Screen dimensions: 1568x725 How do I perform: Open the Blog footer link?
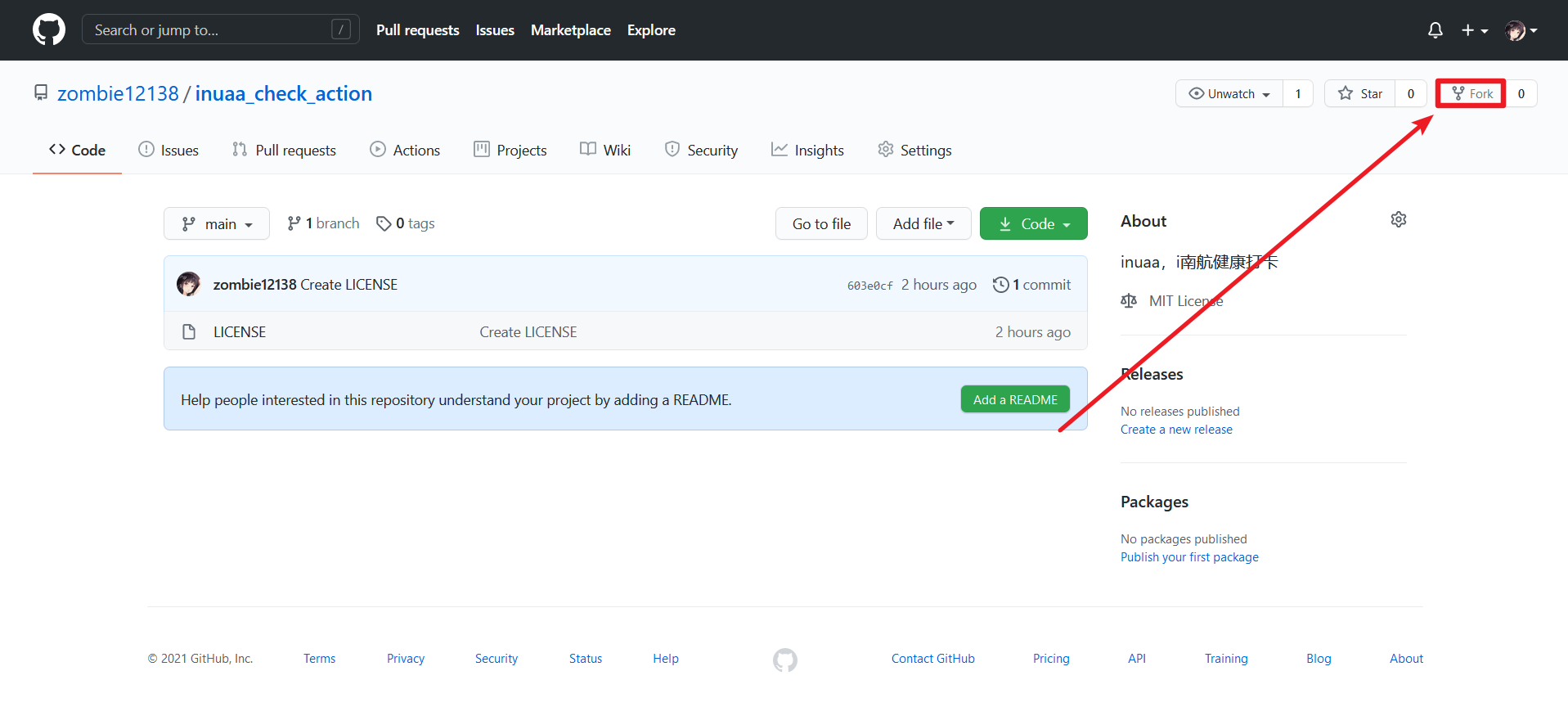pos(1319,659)
